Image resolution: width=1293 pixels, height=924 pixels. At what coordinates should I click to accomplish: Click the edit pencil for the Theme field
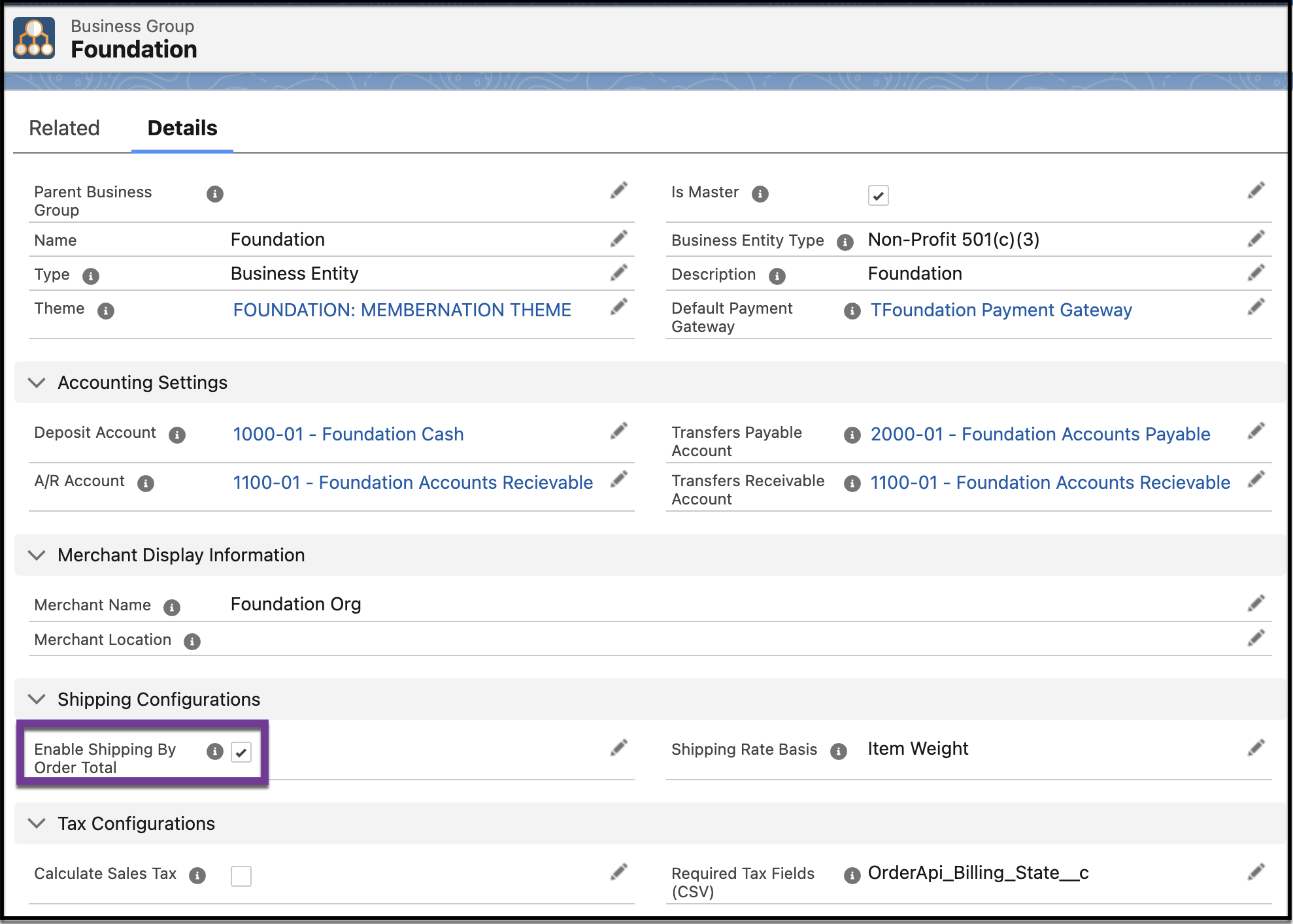tap(619, 306)
